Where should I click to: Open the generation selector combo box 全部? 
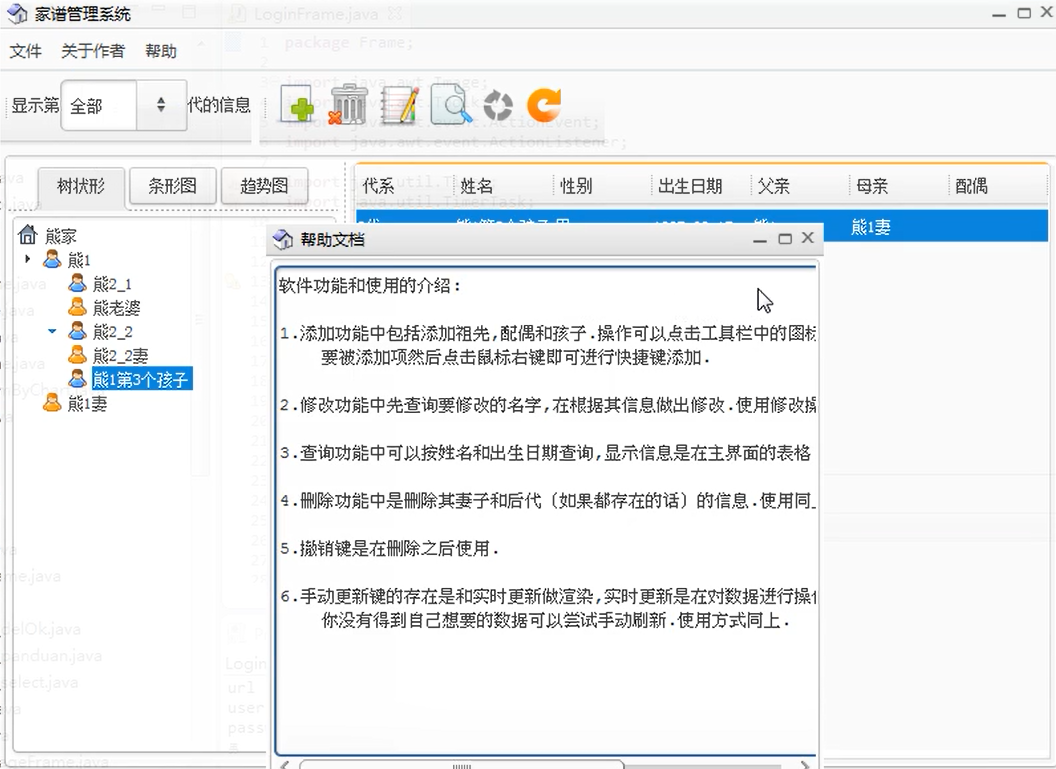pyautogui.click(x=124, y=105)
